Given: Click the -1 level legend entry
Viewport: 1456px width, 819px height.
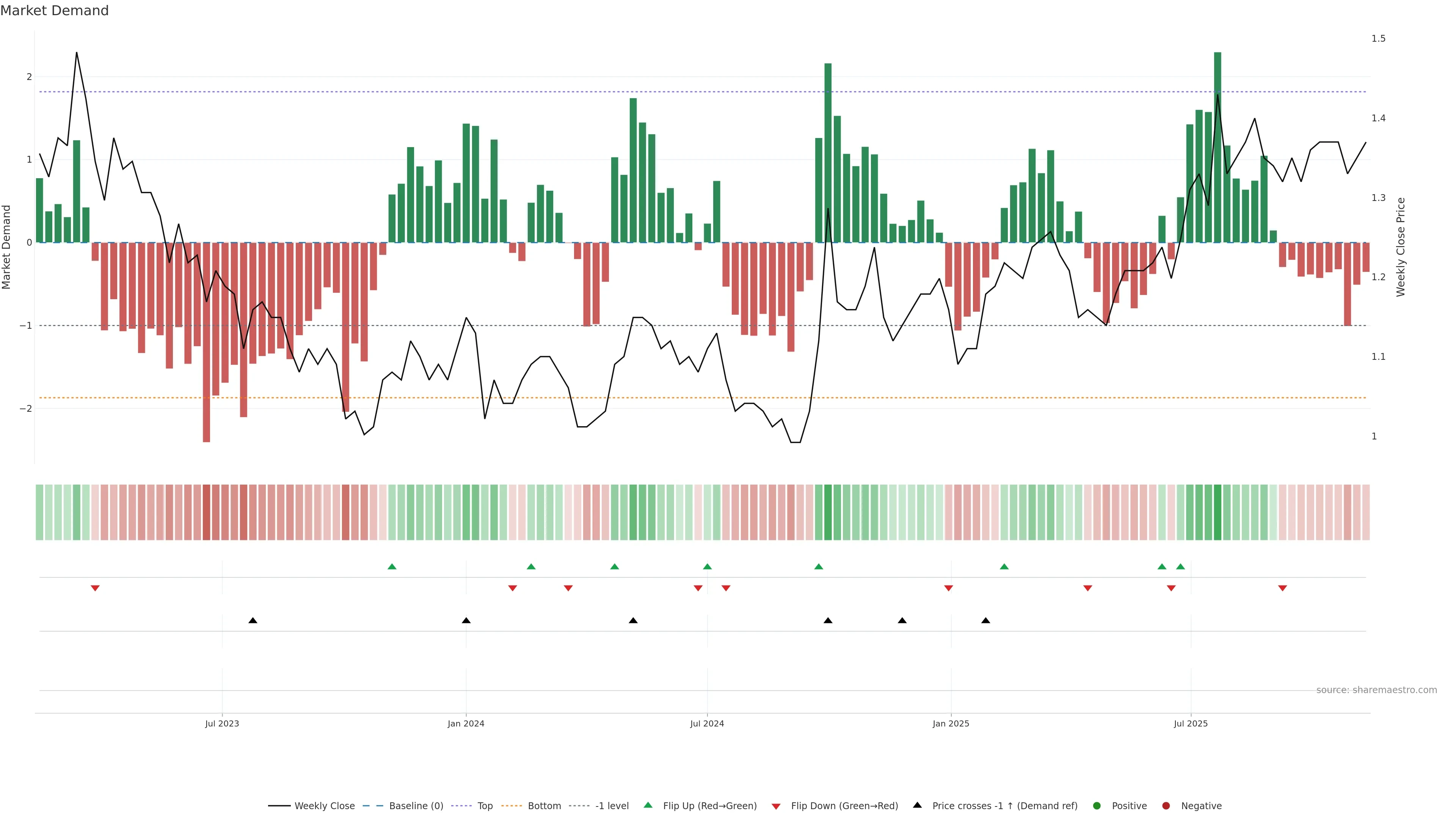Looking at the screenshot, I should click(x=612, y=806).
